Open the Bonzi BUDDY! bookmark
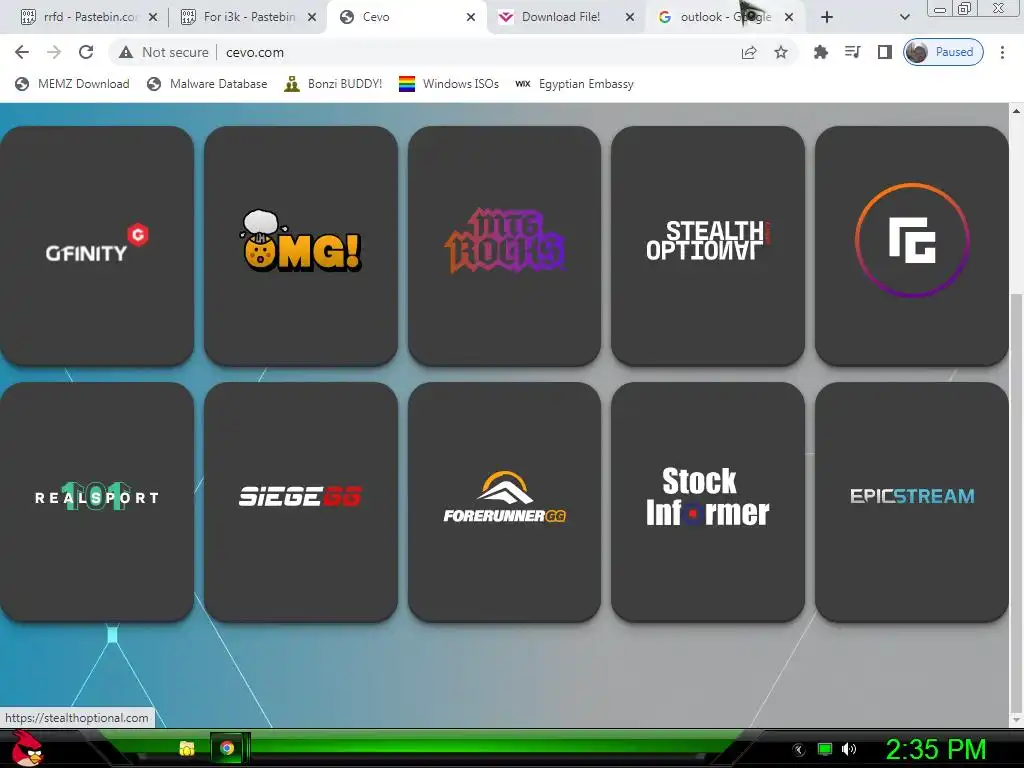 point(333,84)
